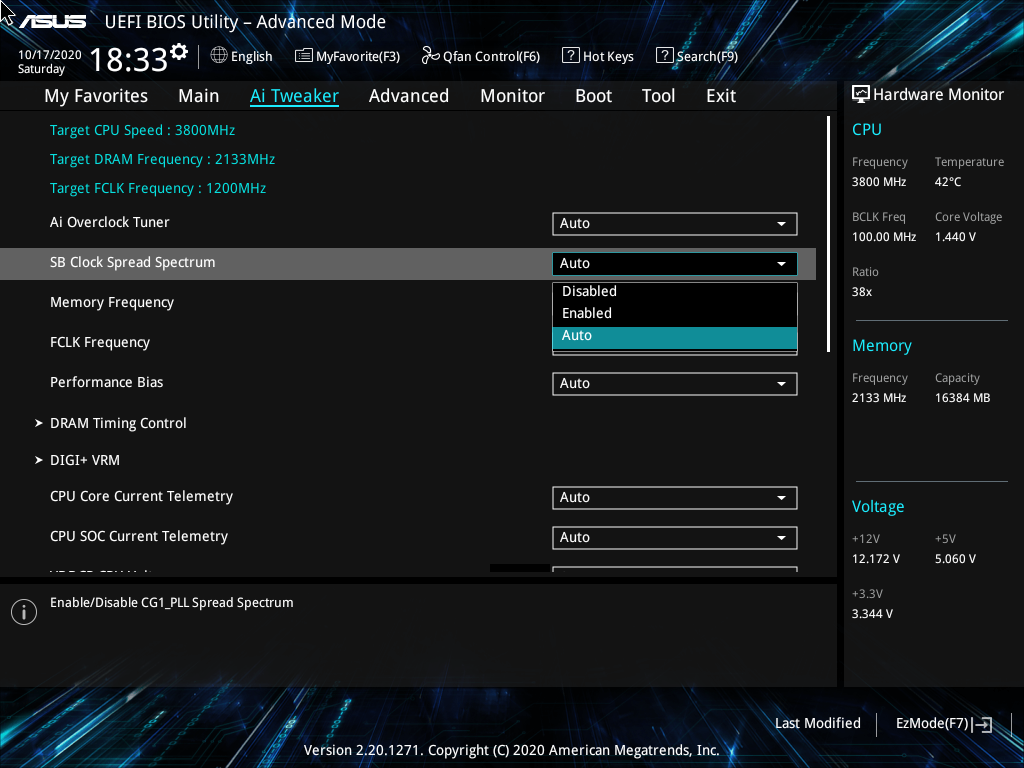1024x768 pixels.
Task: Click Target FCLK Frequency : 1200MHz text
Action: (x=158, y=189)
